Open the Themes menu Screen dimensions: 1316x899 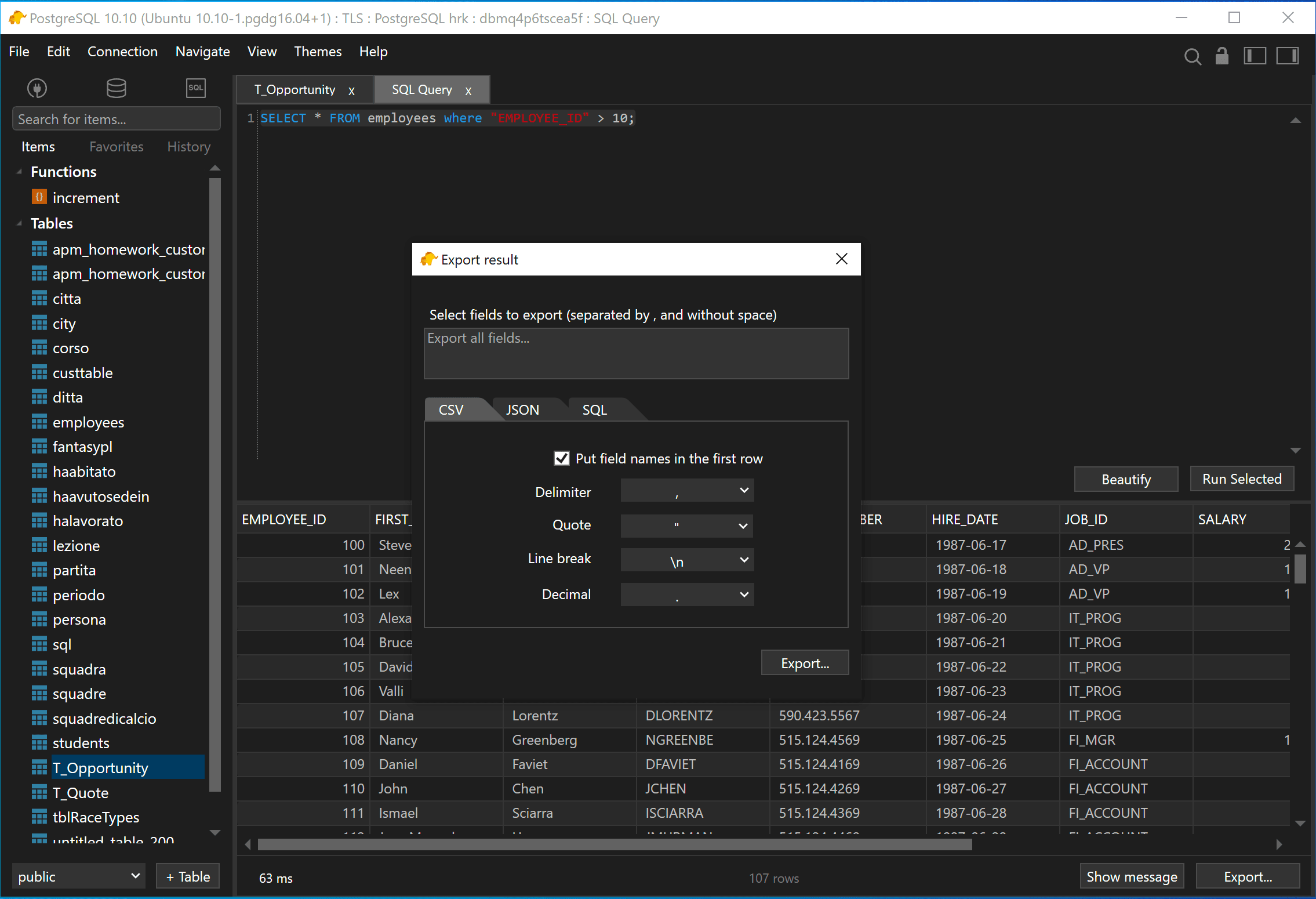[318, 52]
